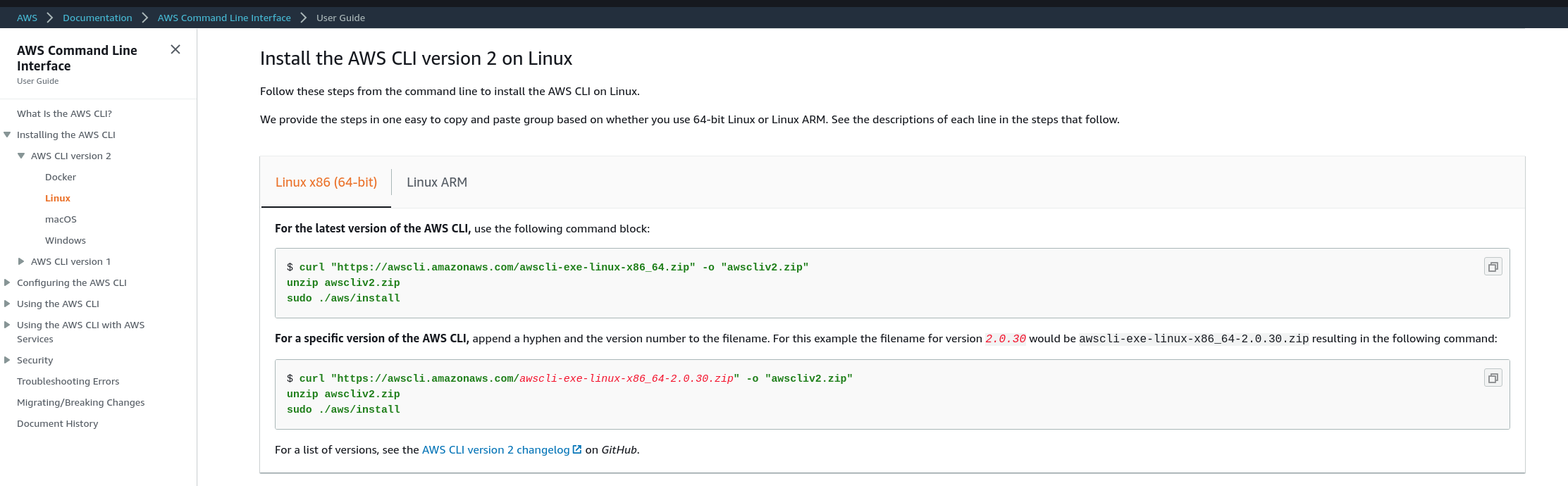Image resolution: width=1568 pixels, height=486 pixels.
Task: Collapse the Installing the AWS CLI section
Action: pos(7,135)
